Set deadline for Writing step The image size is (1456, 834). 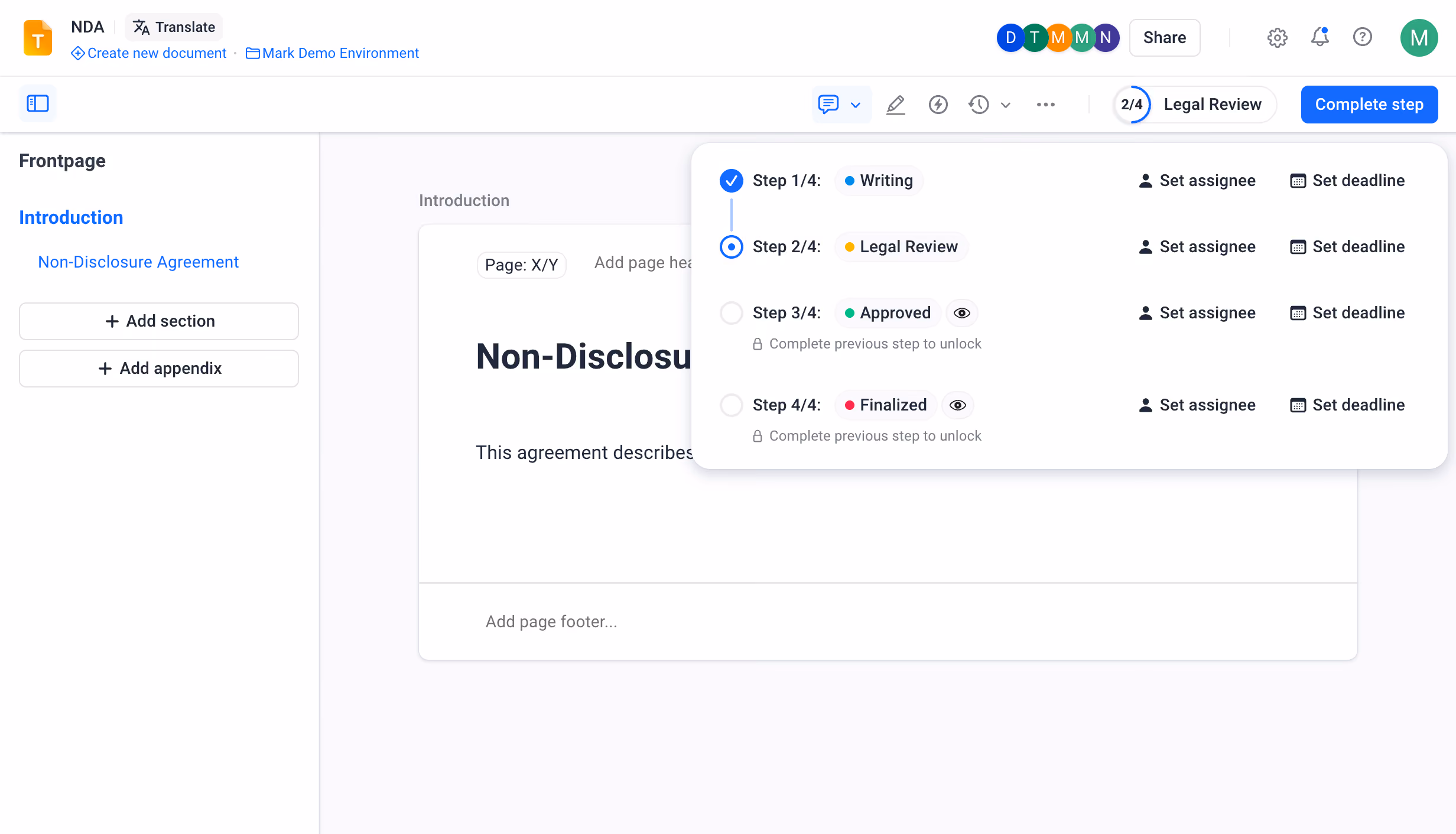(x=1347, y=181)
